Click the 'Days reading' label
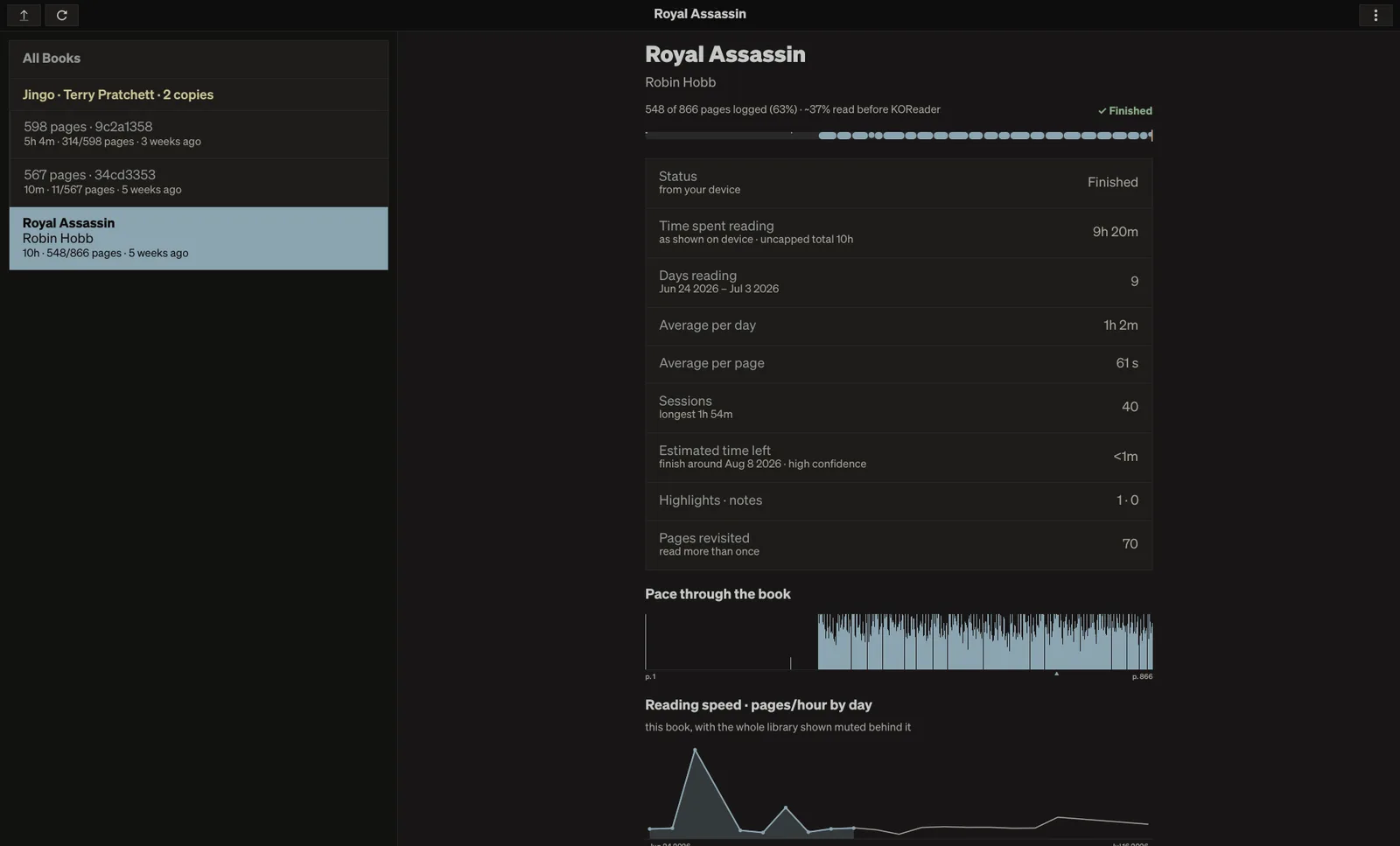 [697, 276]
